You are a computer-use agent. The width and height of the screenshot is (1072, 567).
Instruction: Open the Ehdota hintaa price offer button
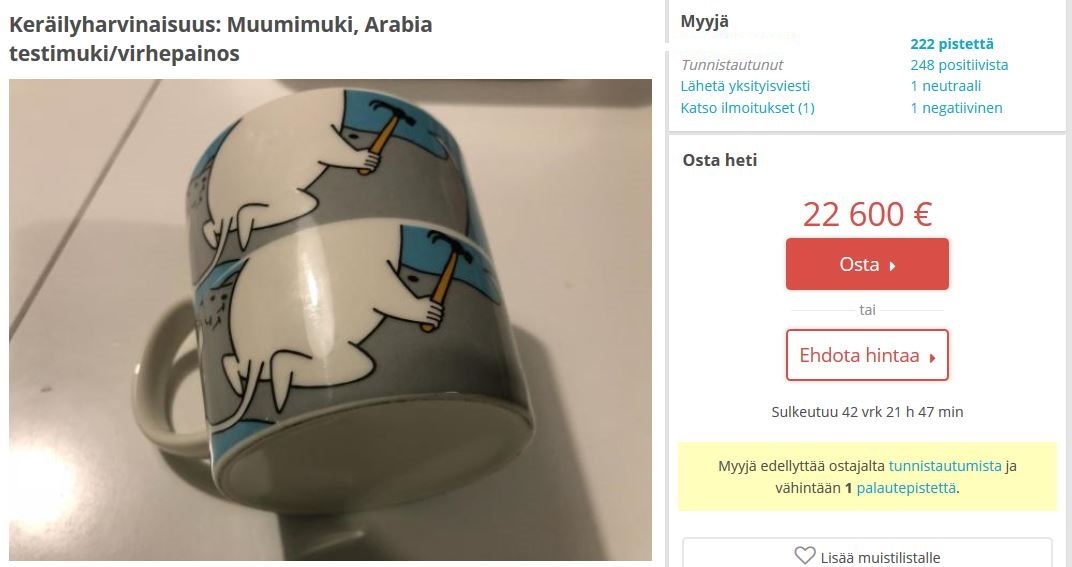tap(867, 355)
